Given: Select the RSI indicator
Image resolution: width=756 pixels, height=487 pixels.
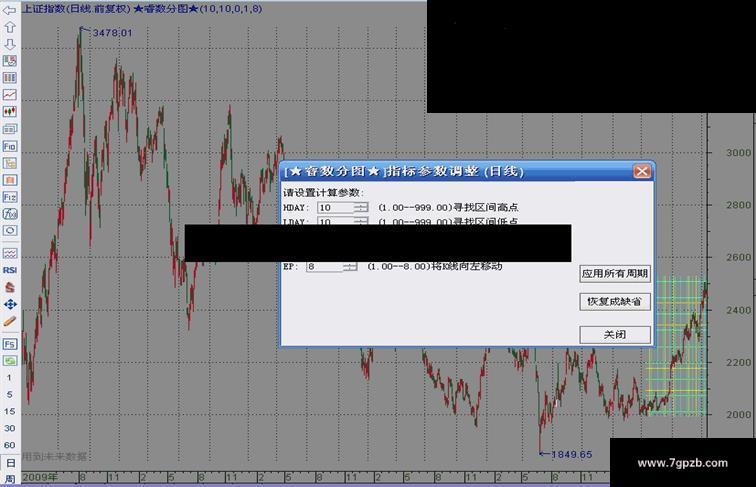Looking at the screenshot, I should tap(10, 270).
